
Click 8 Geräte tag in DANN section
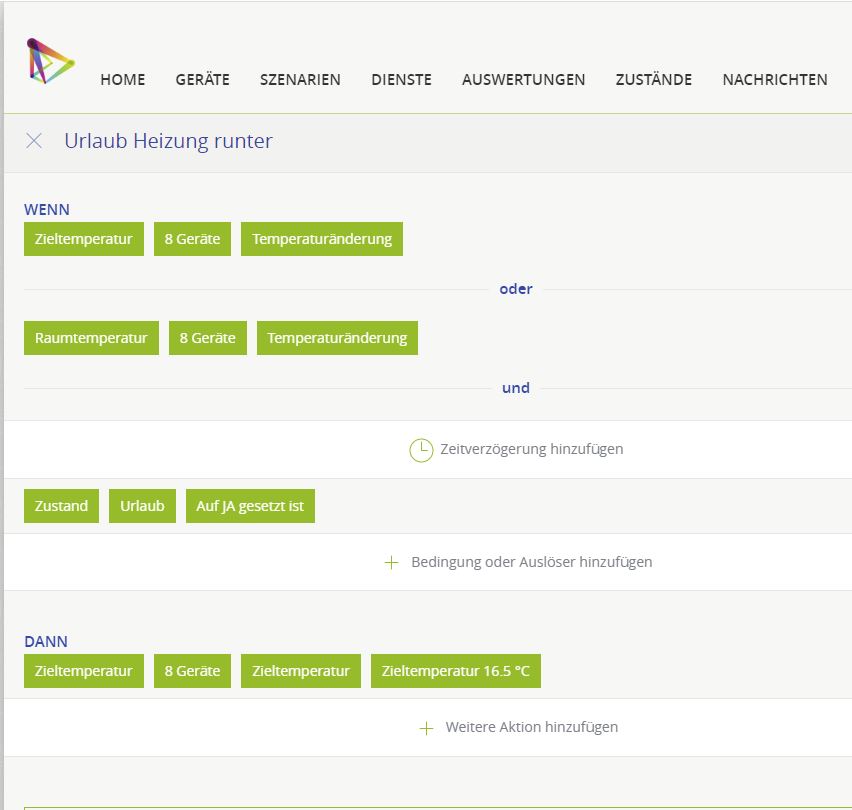coord(192,671)
